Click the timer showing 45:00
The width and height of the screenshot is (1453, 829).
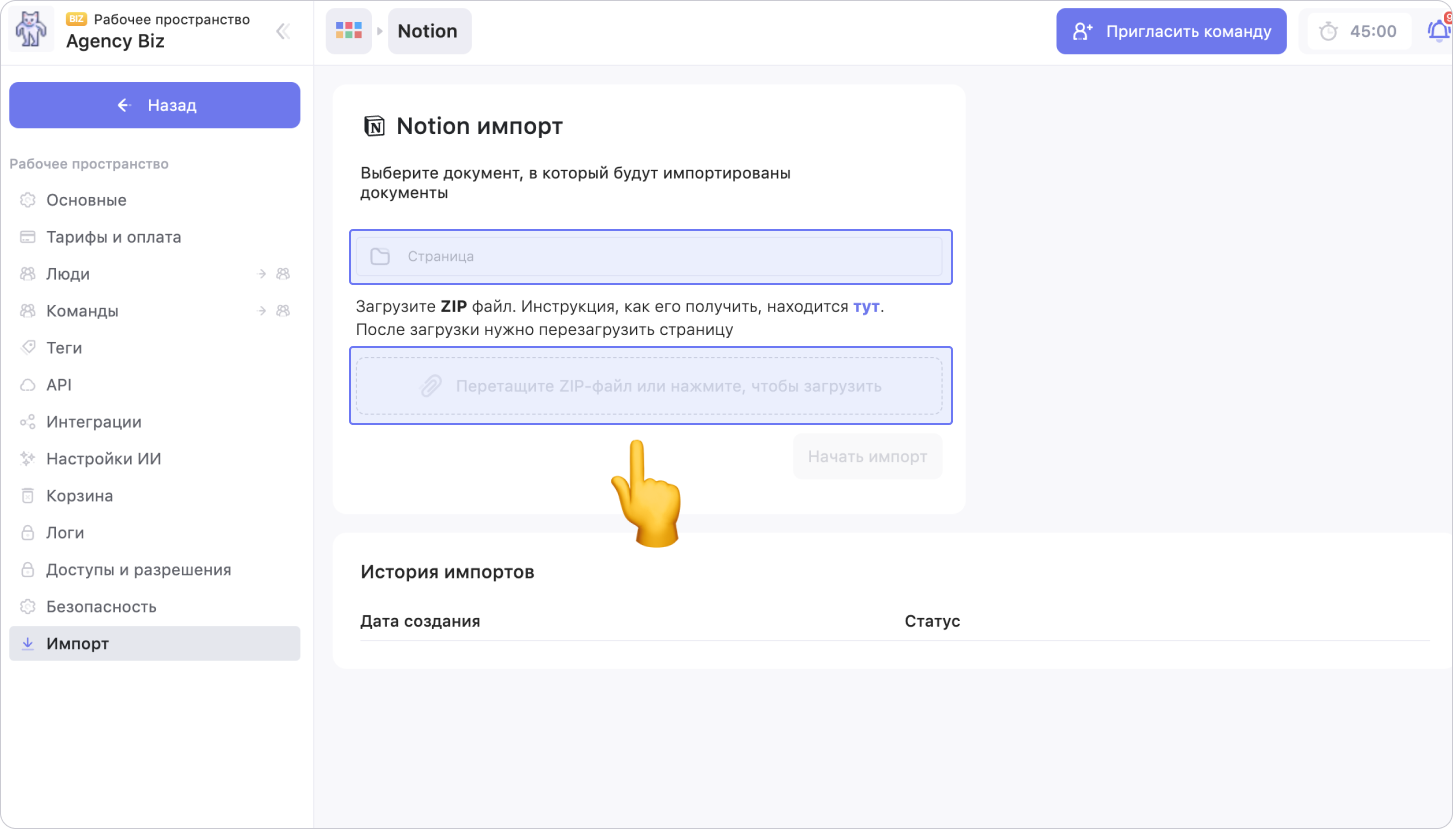(1359, 31)
